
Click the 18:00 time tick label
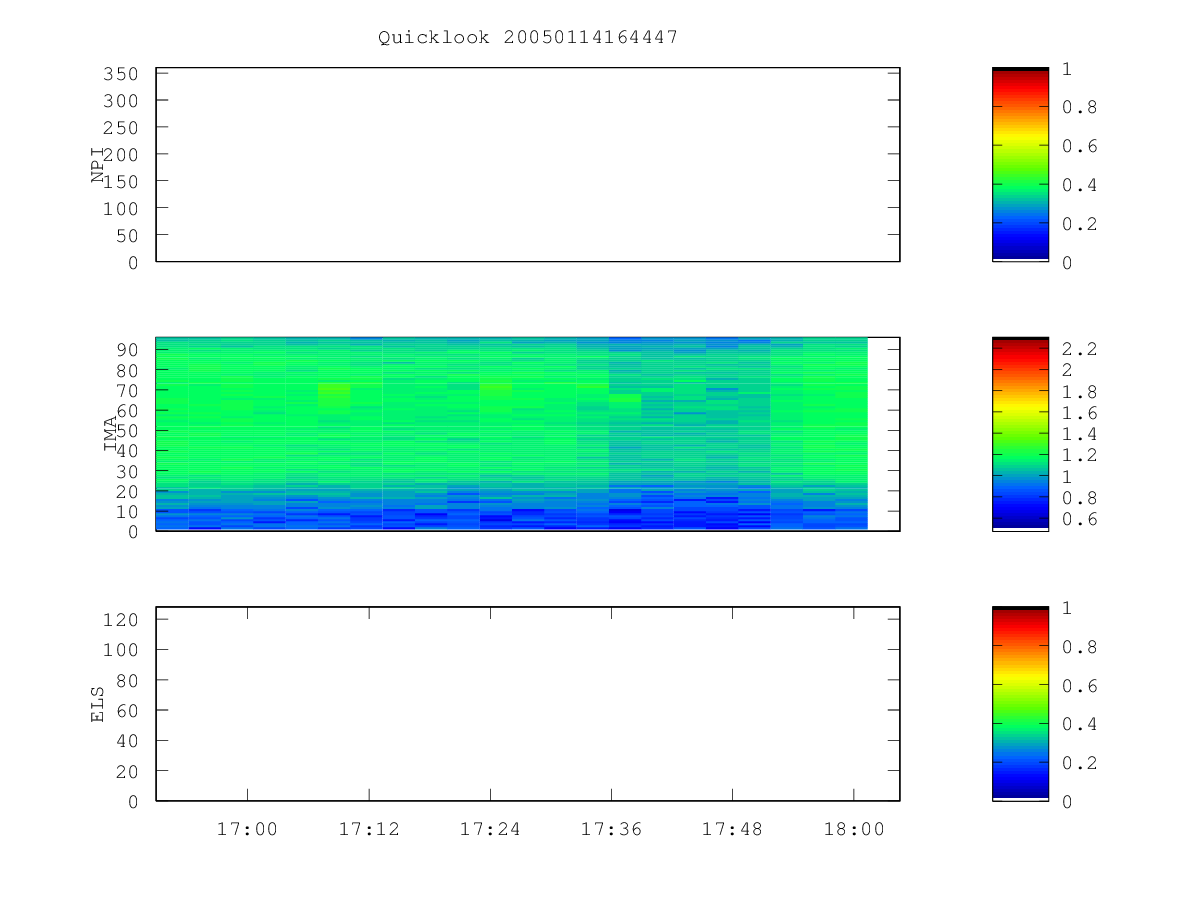coord(854,829)
